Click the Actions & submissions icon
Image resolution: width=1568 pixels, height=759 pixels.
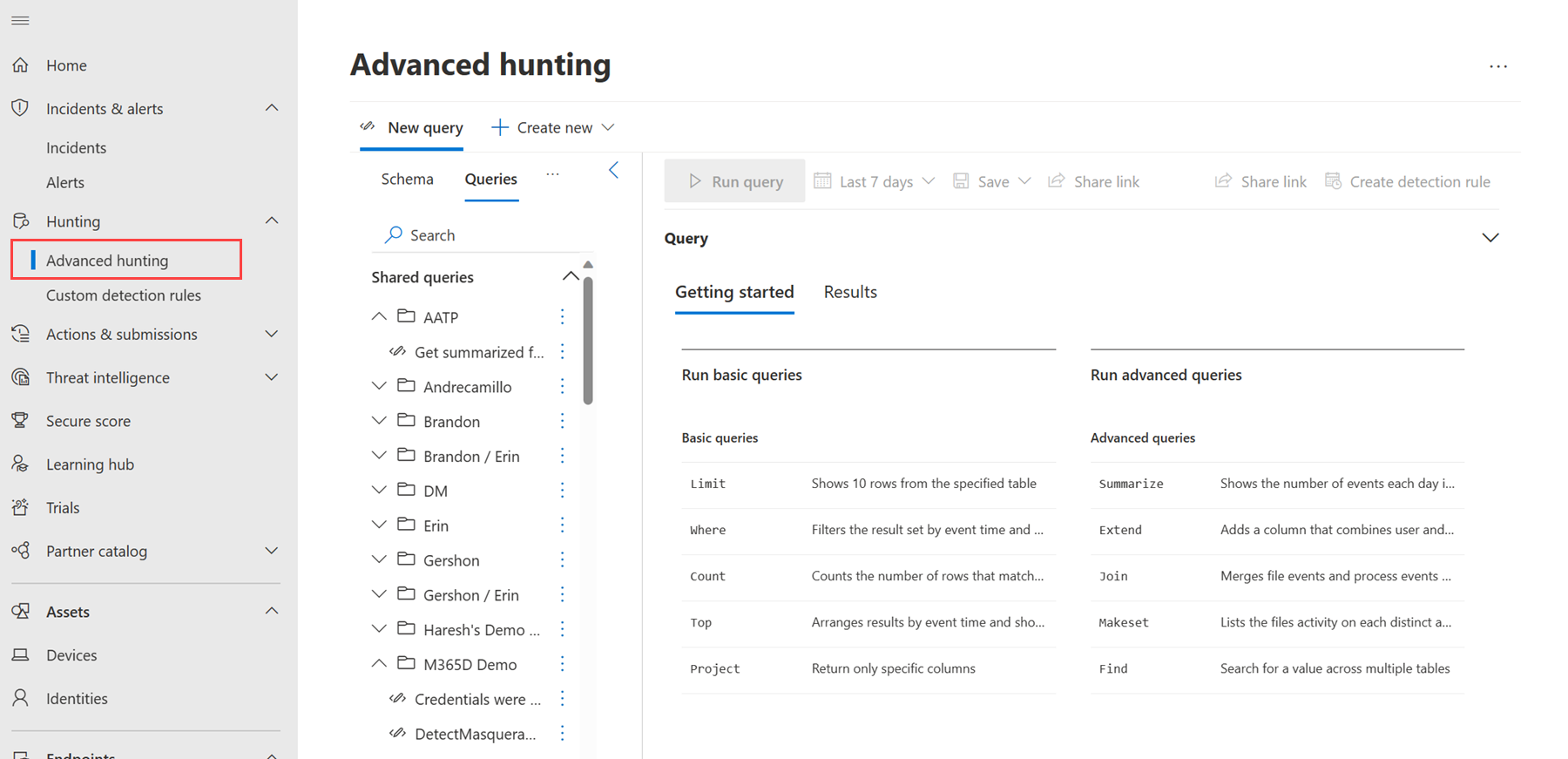[21, 334]
